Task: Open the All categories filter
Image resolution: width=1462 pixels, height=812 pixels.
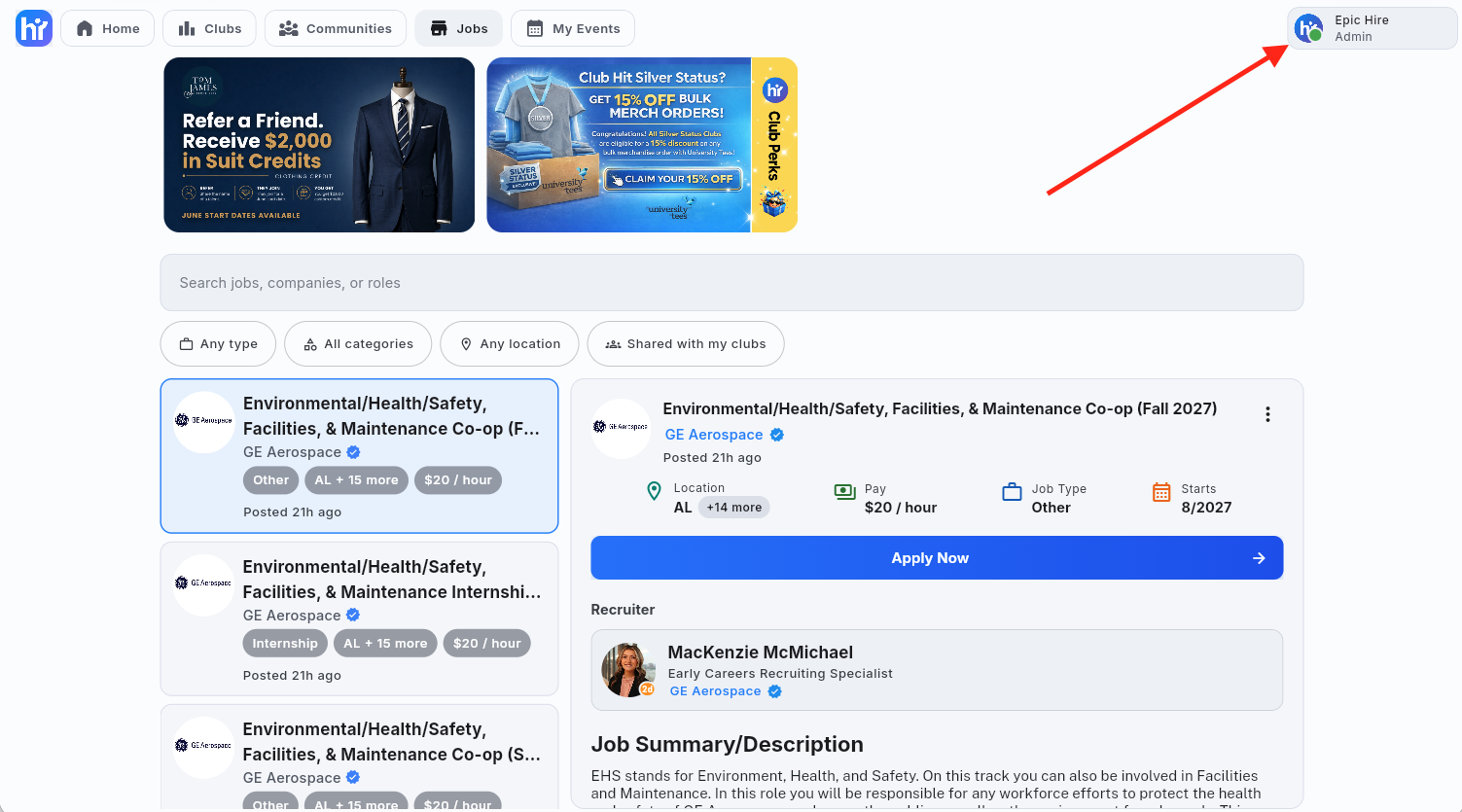Action: 358,344
